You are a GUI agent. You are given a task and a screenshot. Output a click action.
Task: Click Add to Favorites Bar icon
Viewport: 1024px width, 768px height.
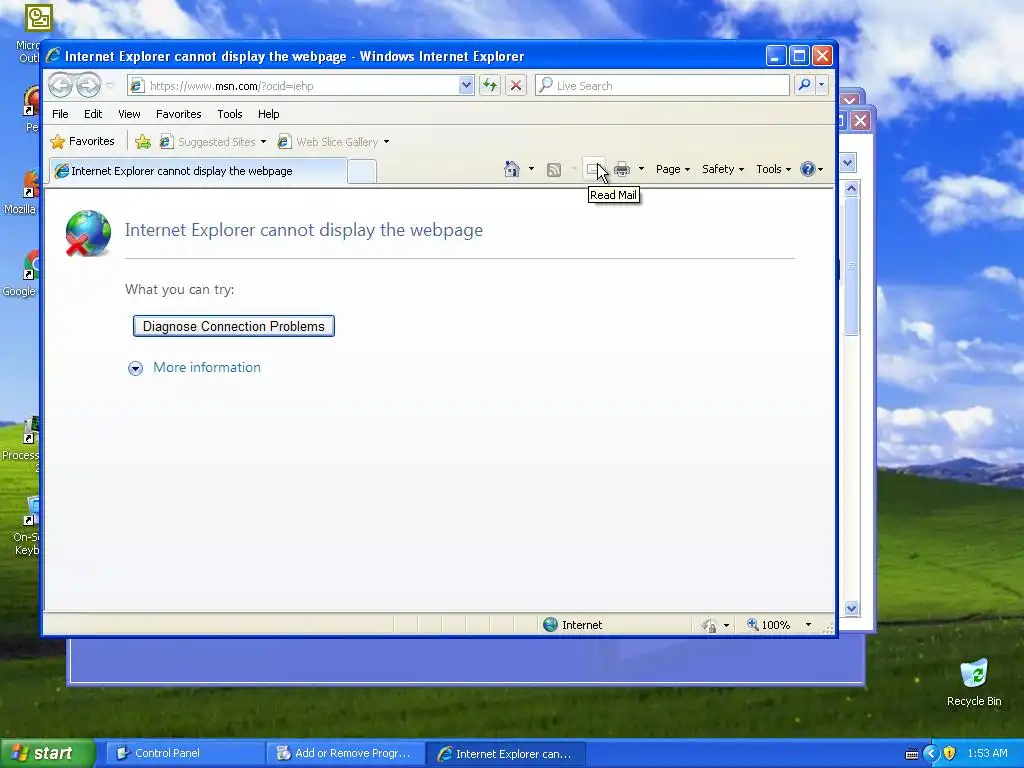tap(143, 141)
